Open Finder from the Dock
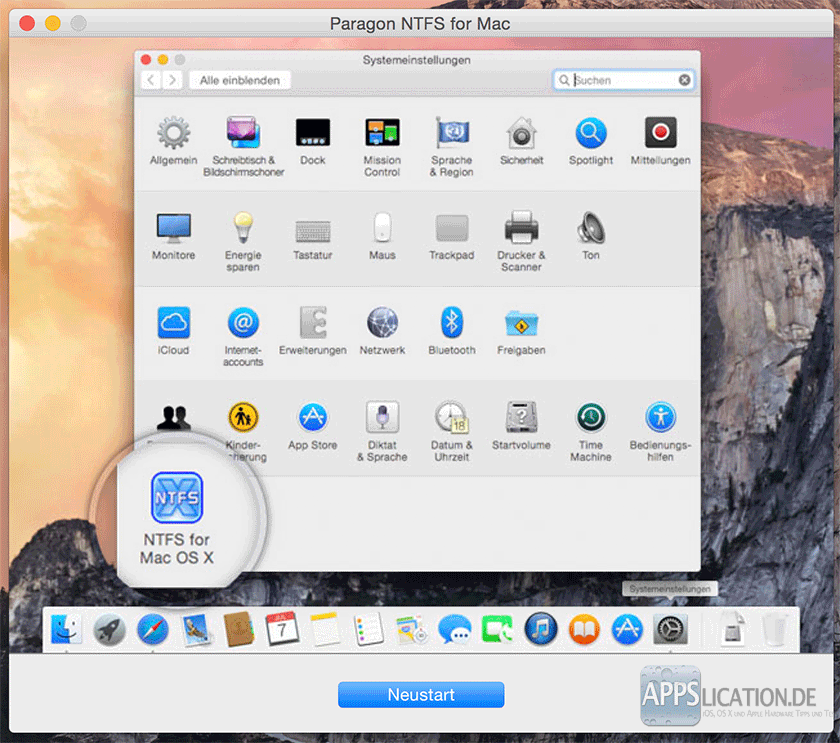 [66, 629]
